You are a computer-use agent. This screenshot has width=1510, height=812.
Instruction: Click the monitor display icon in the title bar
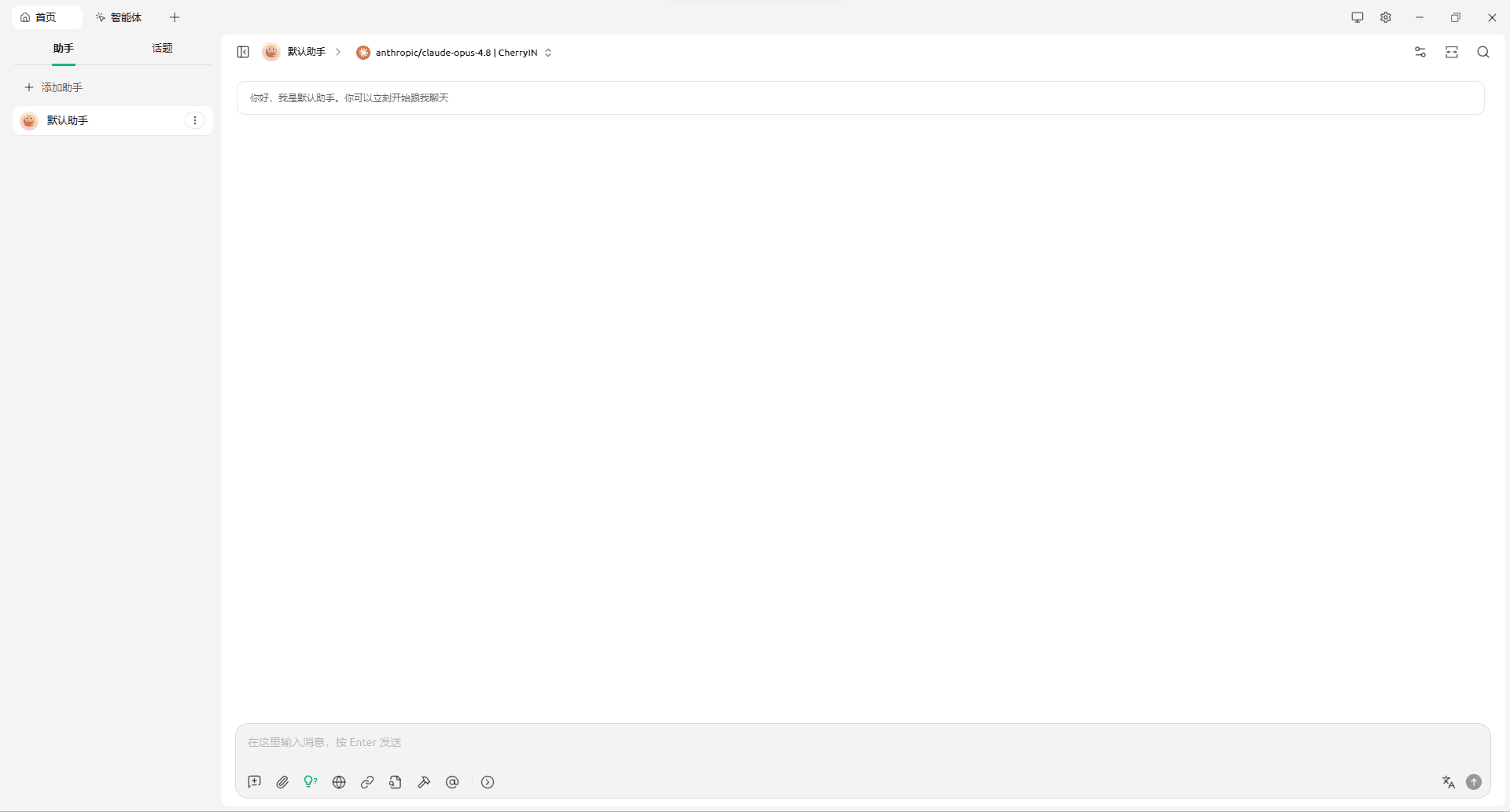pos(1357,17)
